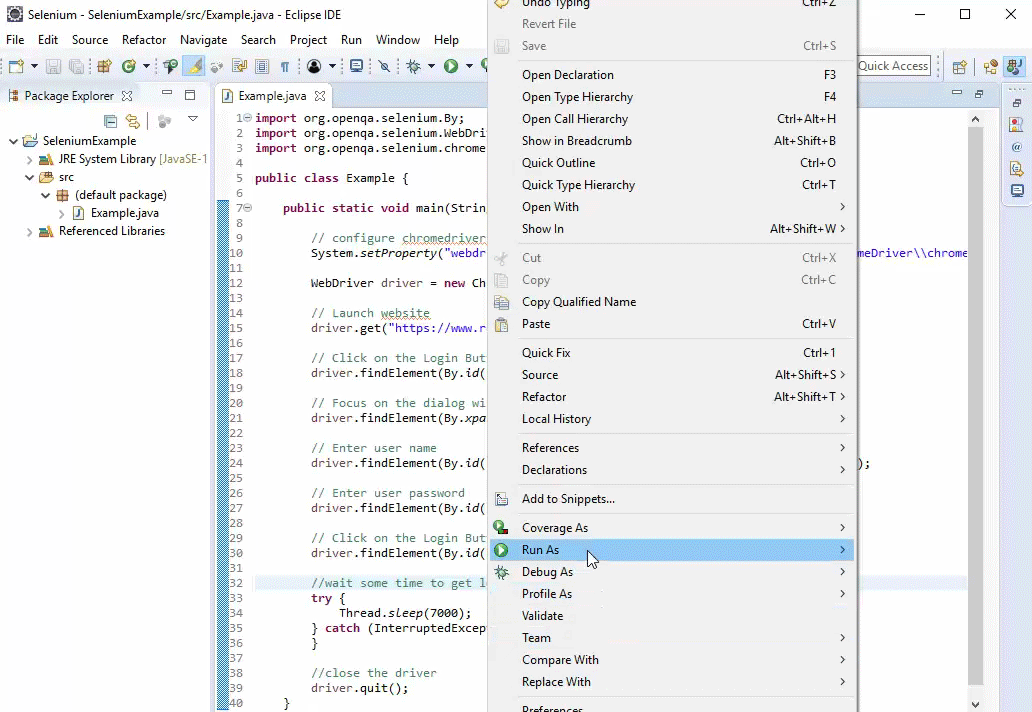Open Package Explorer View Menu triangle
This screenshot has width=1032, height=712.
[x=193, y=119]
